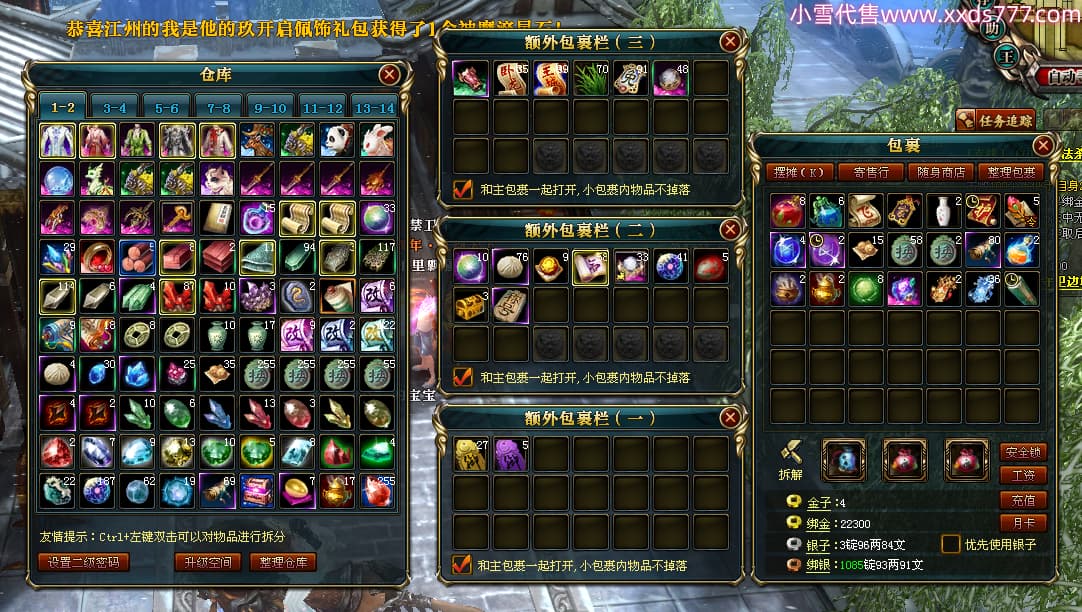Viewport: 1082px width, 612px height.
Task: Switch to warehouse tab 3-4
Action: tap(115, 108)
